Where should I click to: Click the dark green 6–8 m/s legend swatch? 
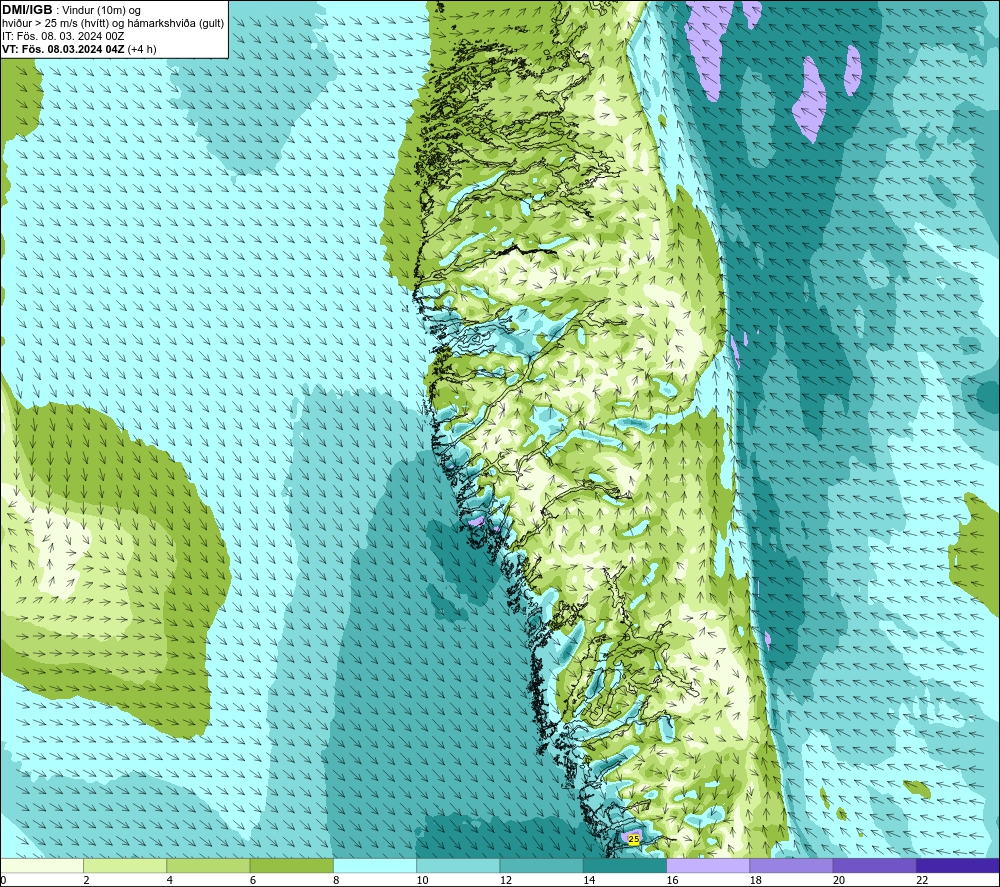[291, 865]
